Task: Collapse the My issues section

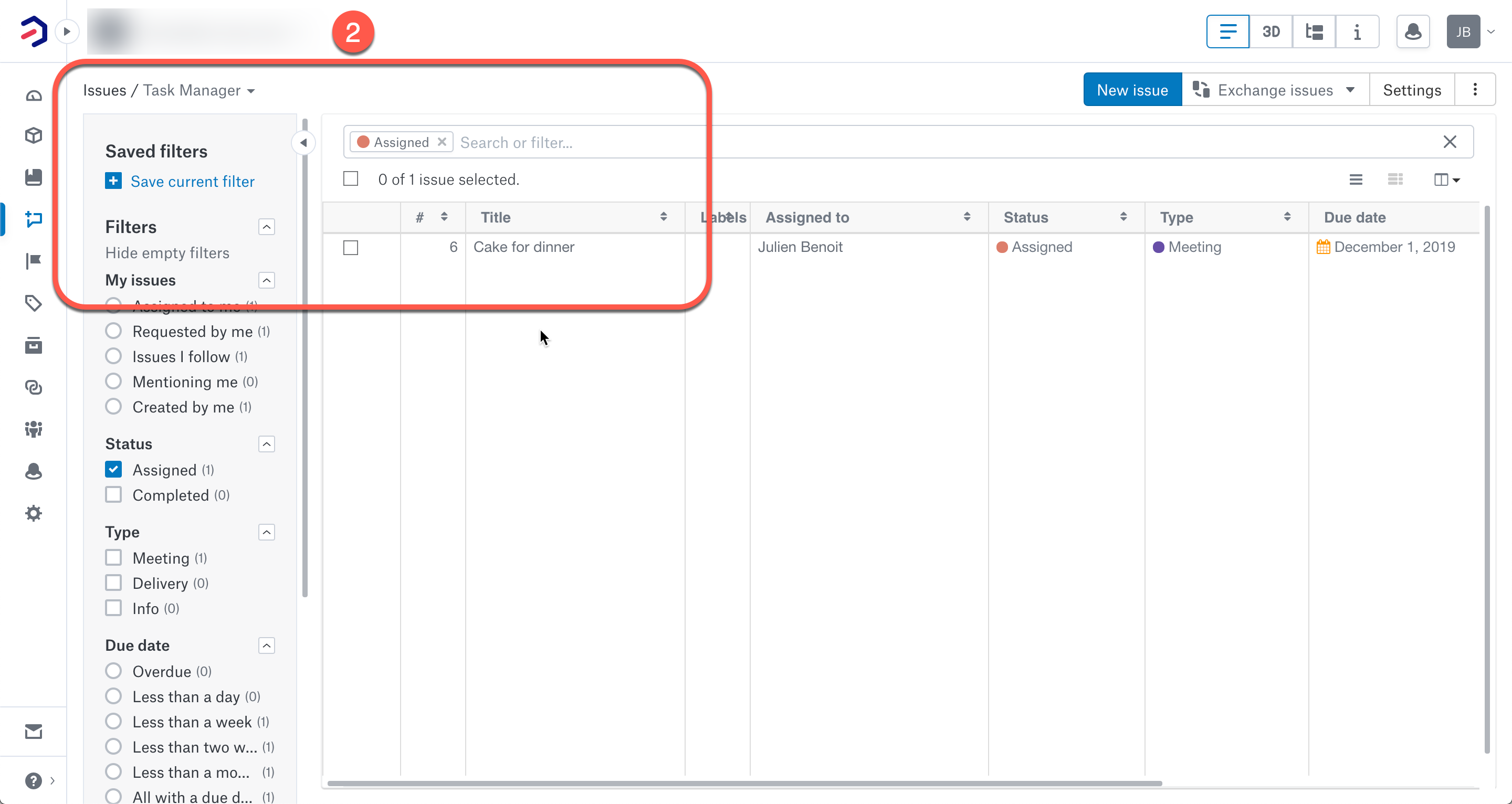Action: click(x=267, y=281)
